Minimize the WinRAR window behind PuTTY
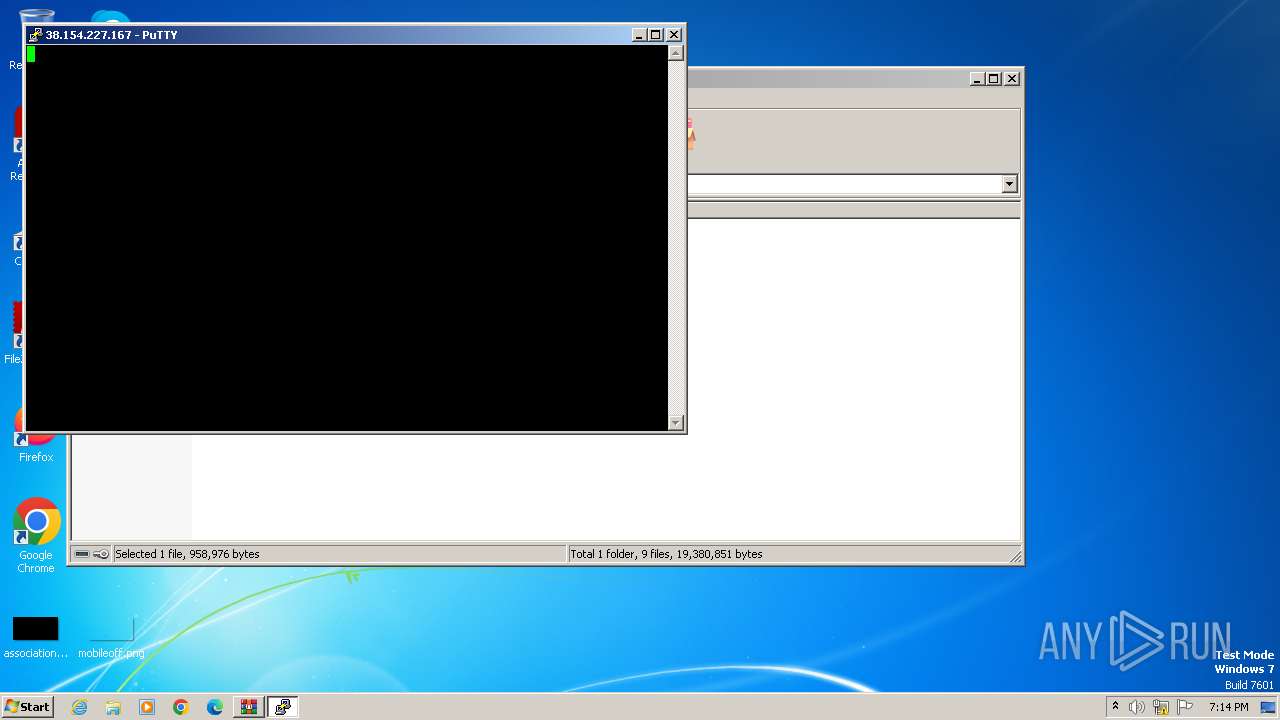This screenshot has width=1280, height=720. 978,79
